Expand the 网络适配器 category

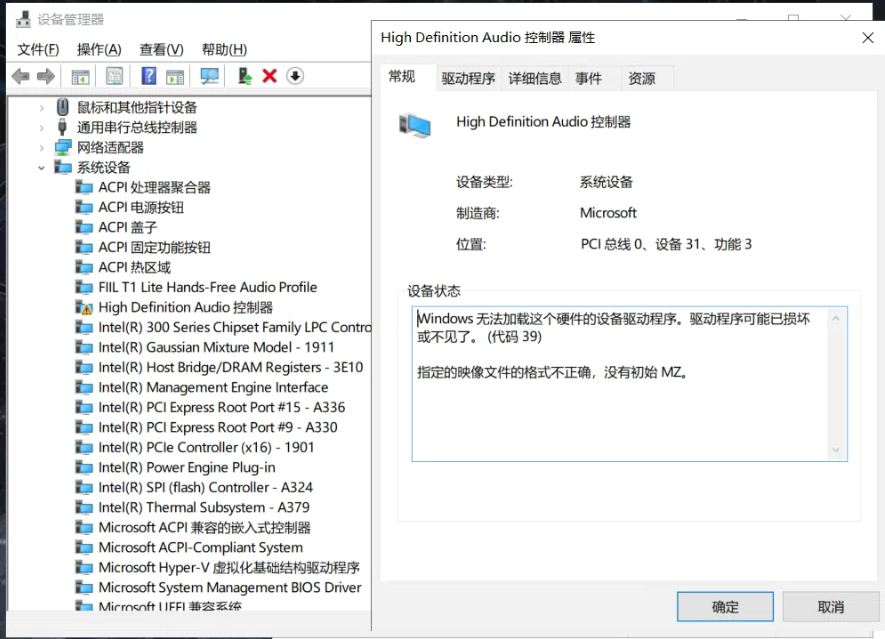(41, 148)
